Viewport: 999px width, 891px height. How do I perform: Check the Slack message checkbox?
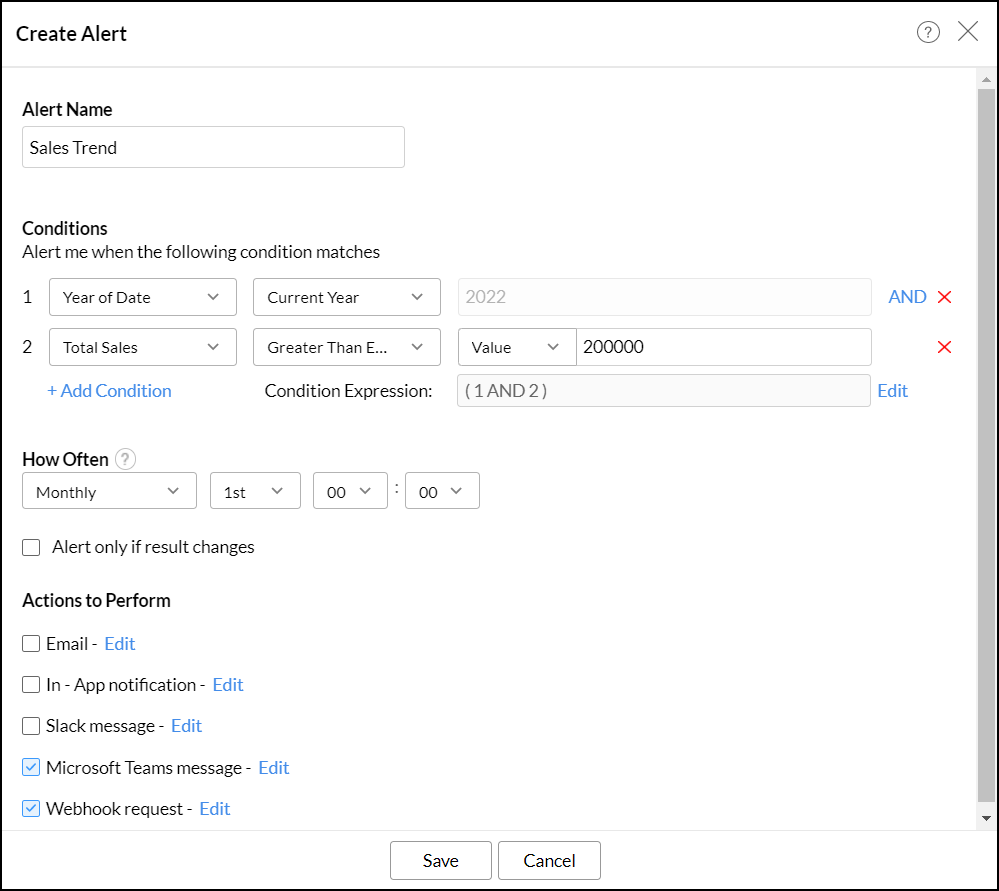coord(31,726)
